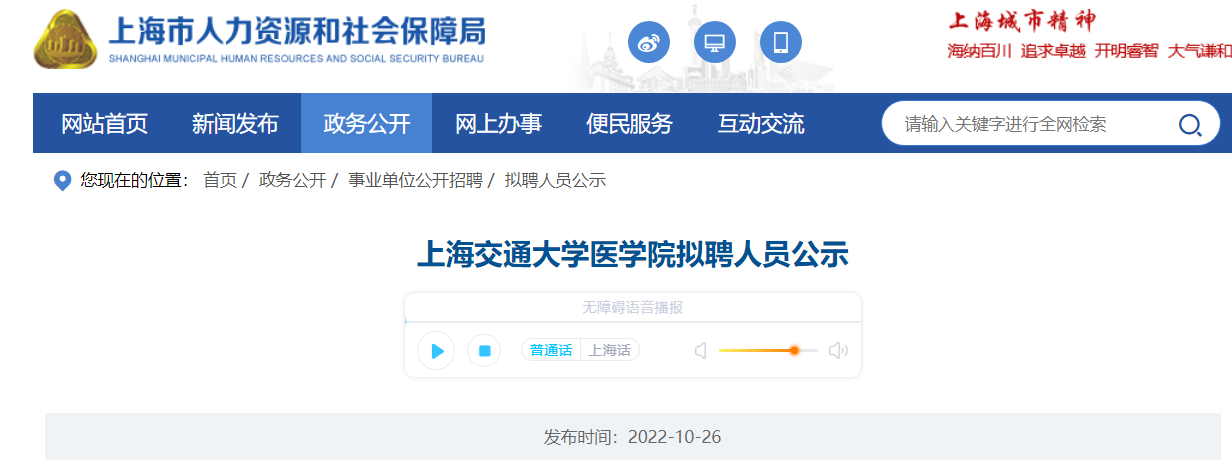Select 上海话 voice option

[x=610, y=350]
